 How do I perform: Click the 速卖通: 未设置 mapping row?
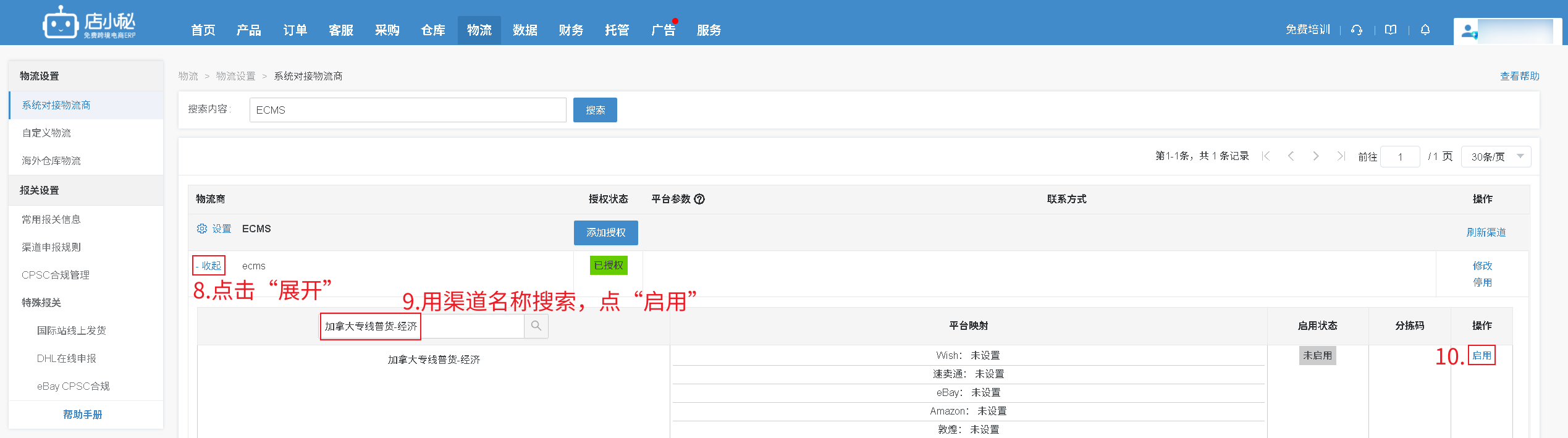(x=968, y=374)
